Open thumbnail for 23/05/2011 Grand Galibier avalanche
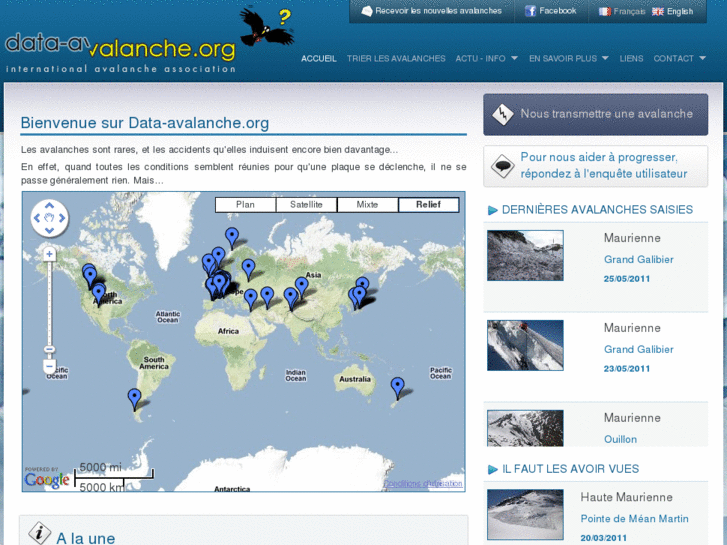The width and height of the screenshot is (727, 545). coord(525,346)
